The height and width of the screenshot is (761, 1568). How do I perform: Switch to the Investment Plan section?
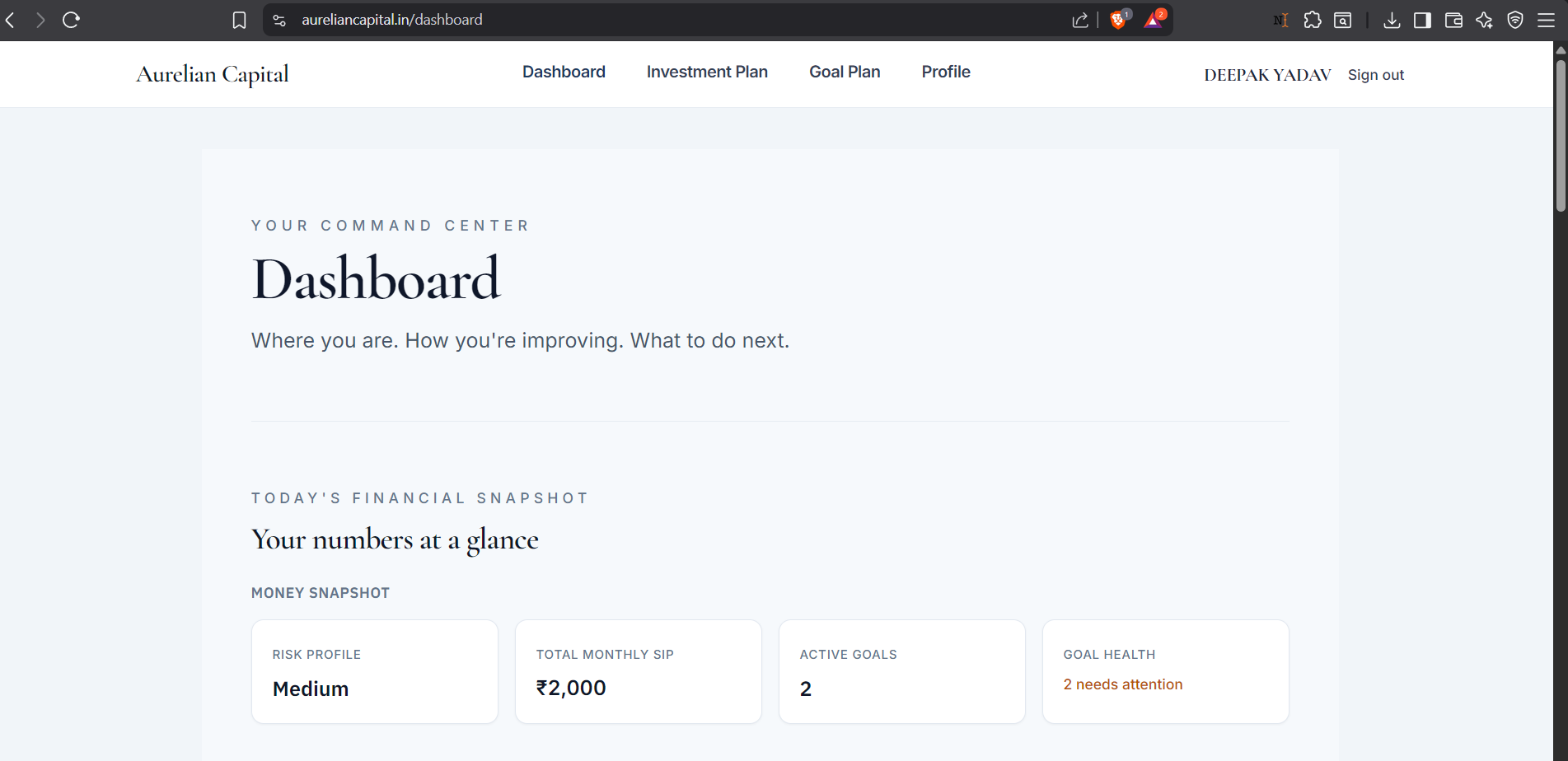tap(707, 72)
